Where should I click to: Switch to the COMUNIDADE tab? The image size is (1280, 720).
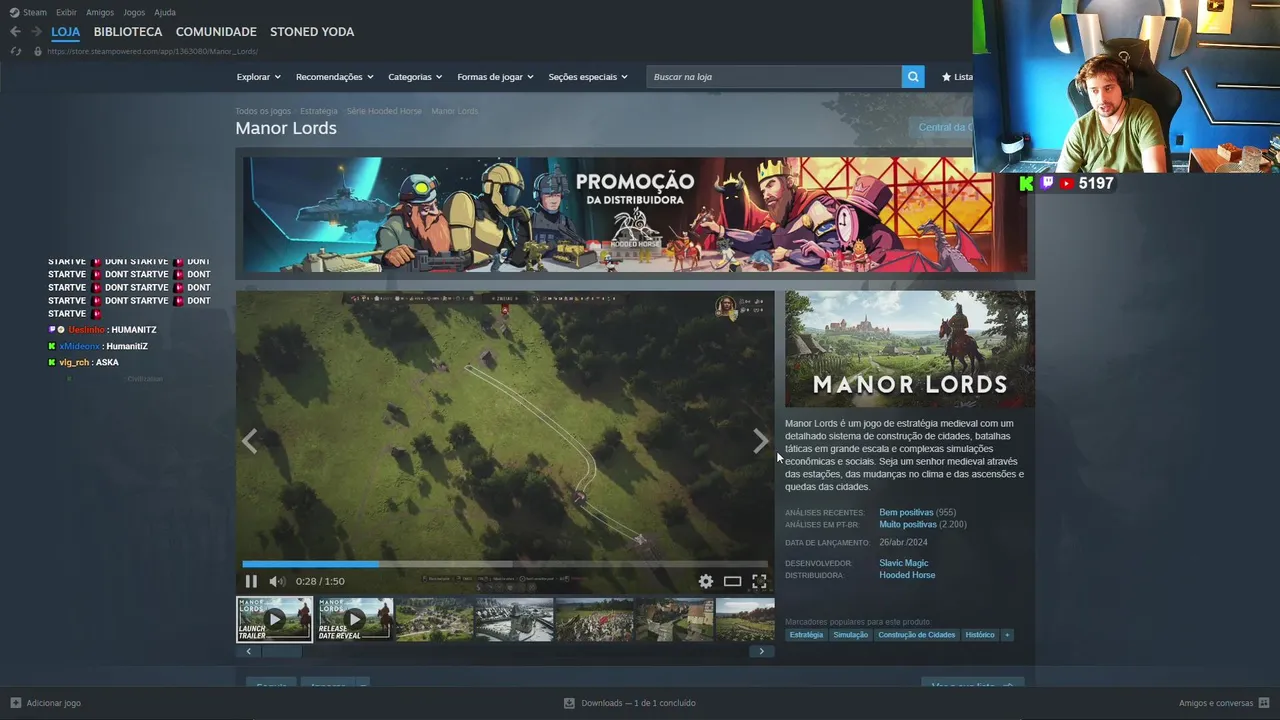tap(216, 32)
